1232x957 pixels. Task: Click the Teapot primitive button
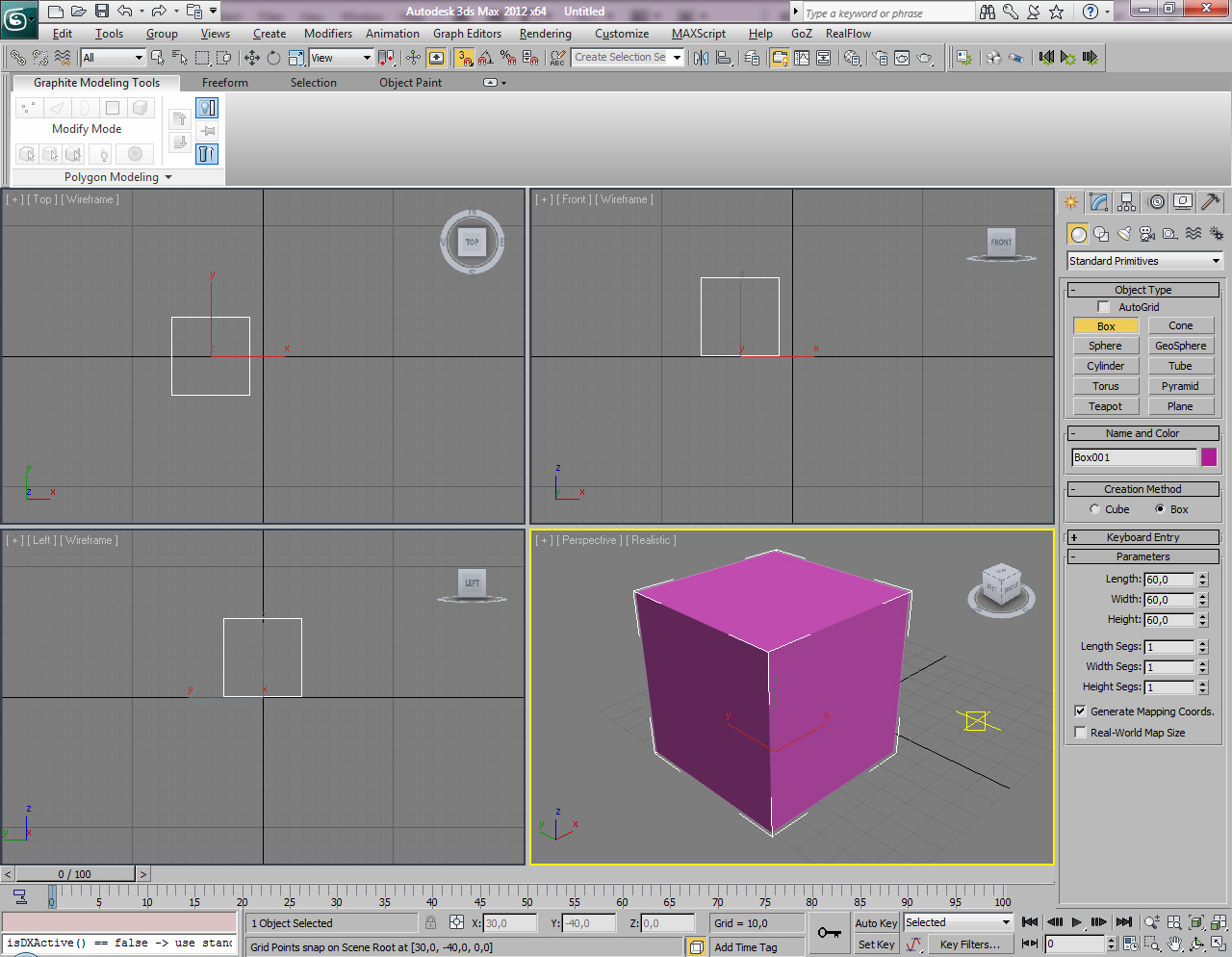(1105, 406)
